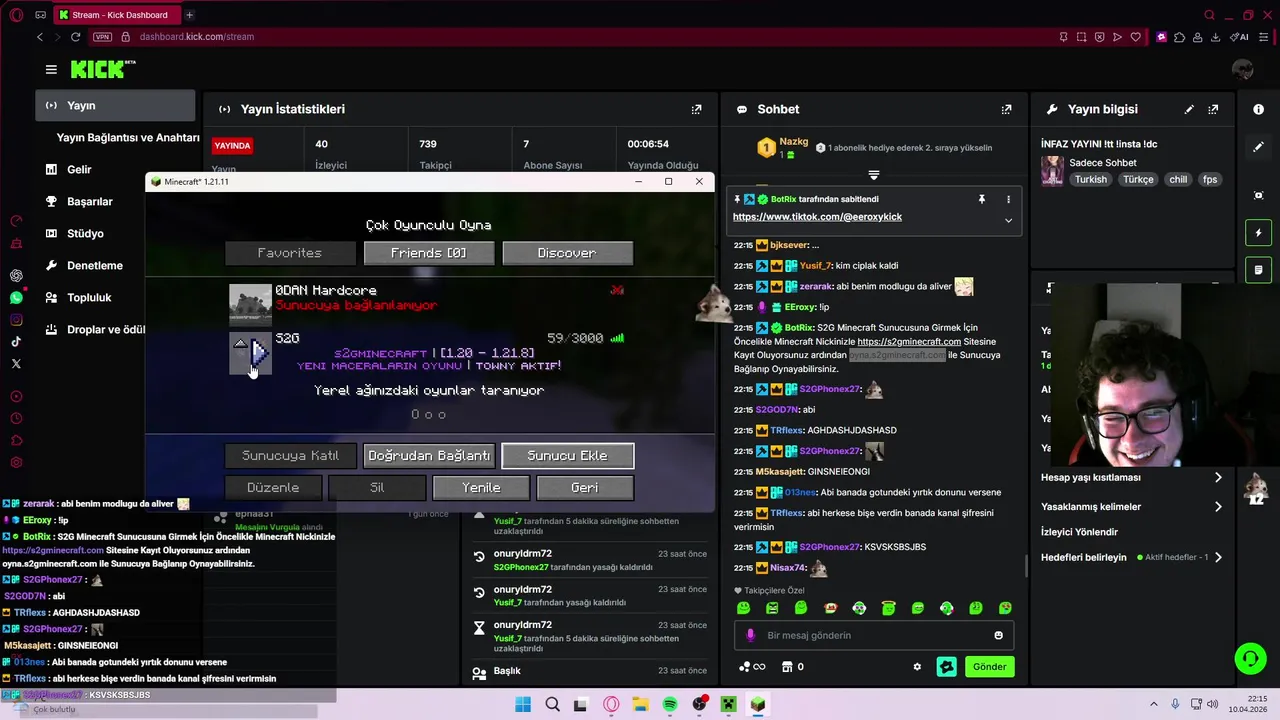Select Minecraft Discover tab

[567, 253]
